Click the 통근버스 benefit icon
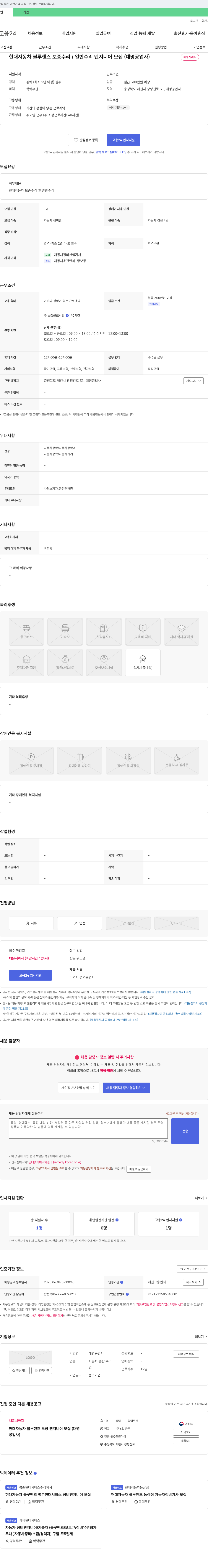 pos(26,632)
